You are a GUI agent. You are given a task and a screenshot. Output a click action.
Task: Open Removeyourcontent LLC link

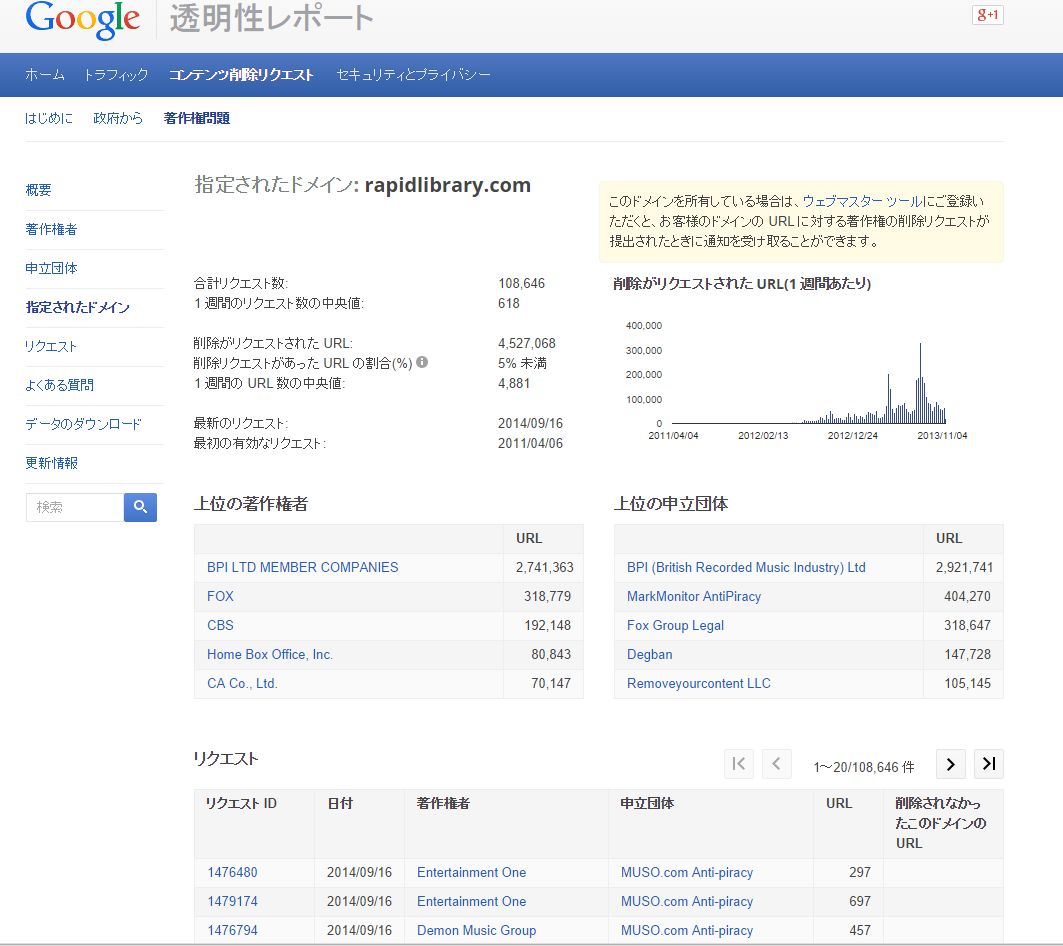[x=698, y=684]
